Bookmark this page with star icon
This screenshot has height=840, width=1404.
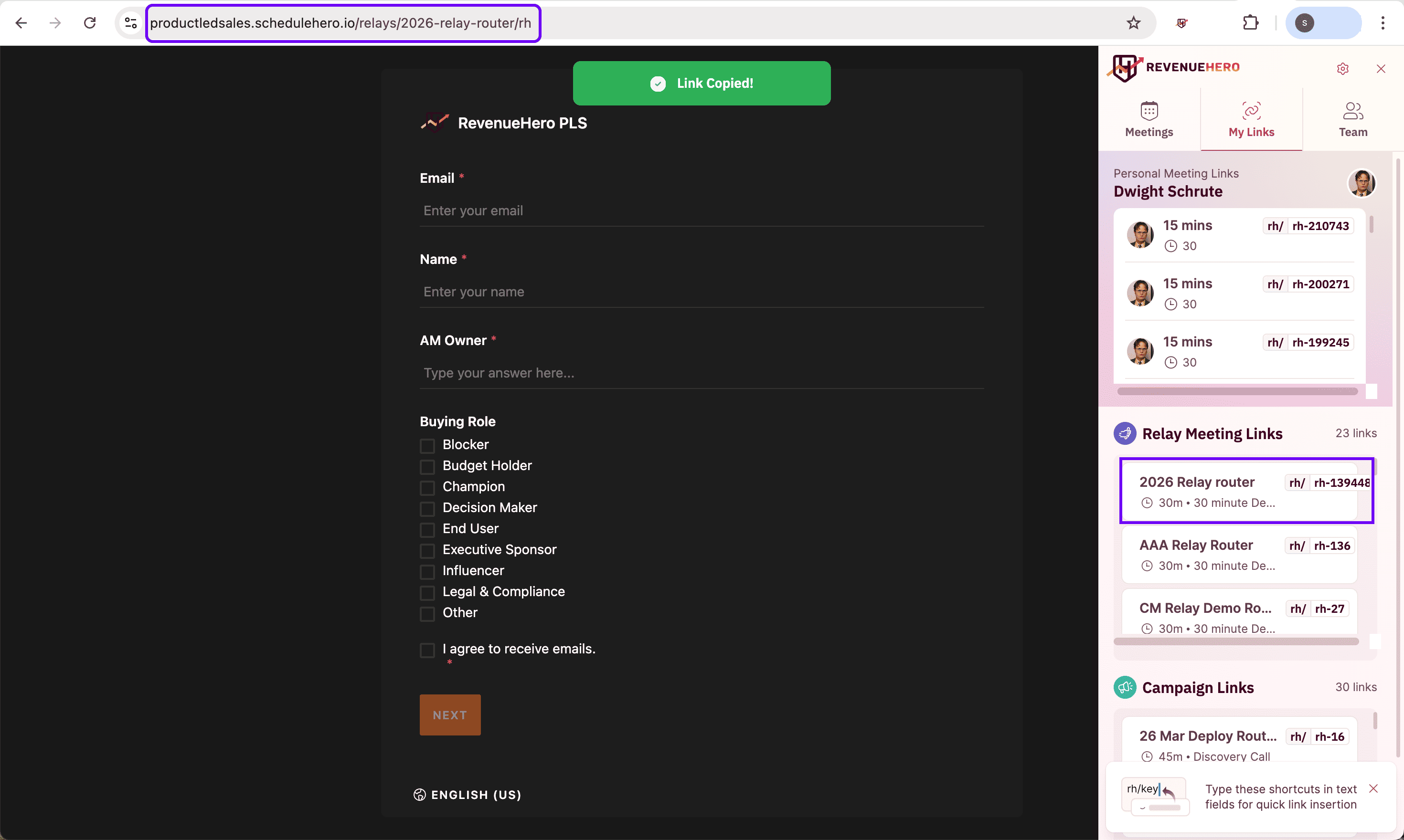point(1133,22)
